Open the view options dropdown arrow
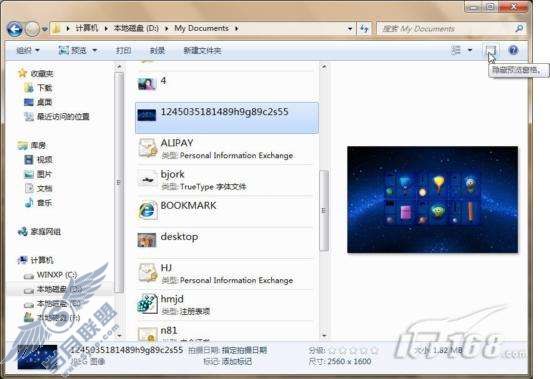The width and height of the screenshot is (550, 379). coord(470,50)
